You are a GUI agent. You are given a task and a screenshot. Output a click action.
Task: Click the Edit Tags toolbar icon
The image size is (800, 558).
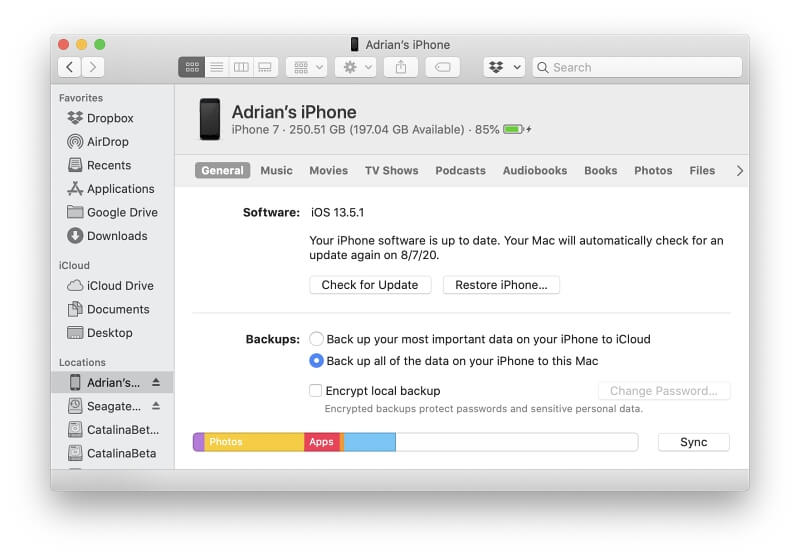click(442, 67)
